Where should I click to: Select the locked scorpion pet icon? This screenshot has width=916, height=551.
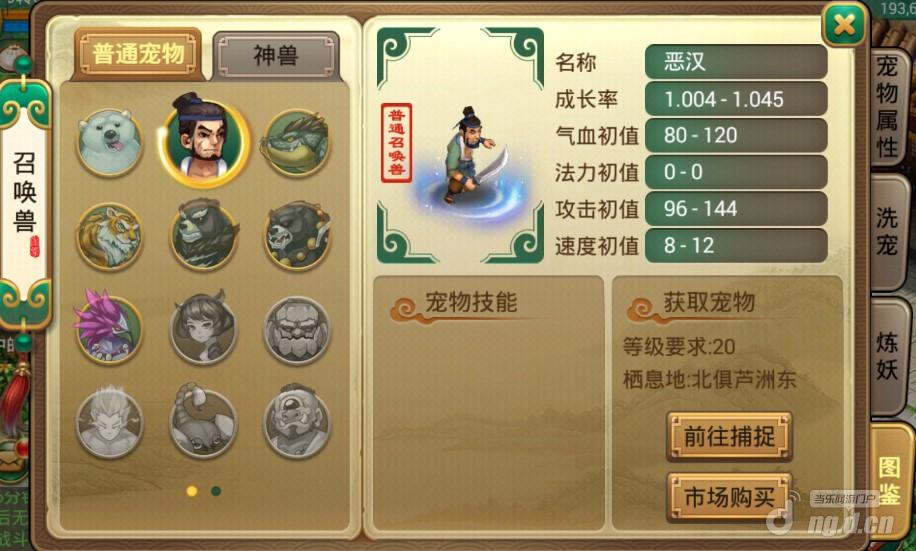point(203,422)
